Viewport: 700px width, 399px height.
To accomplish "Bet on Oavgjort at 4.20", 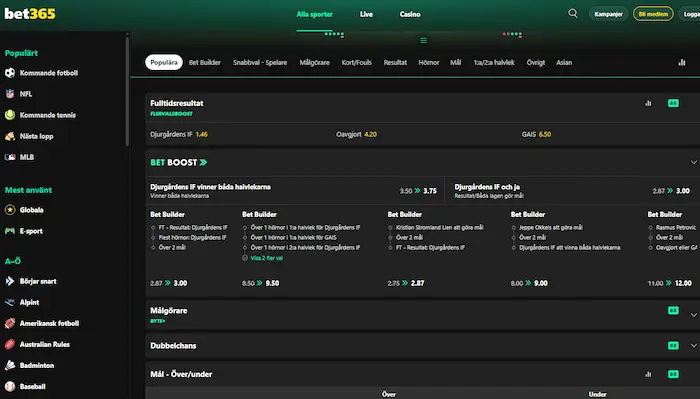I will click(356, 134).
